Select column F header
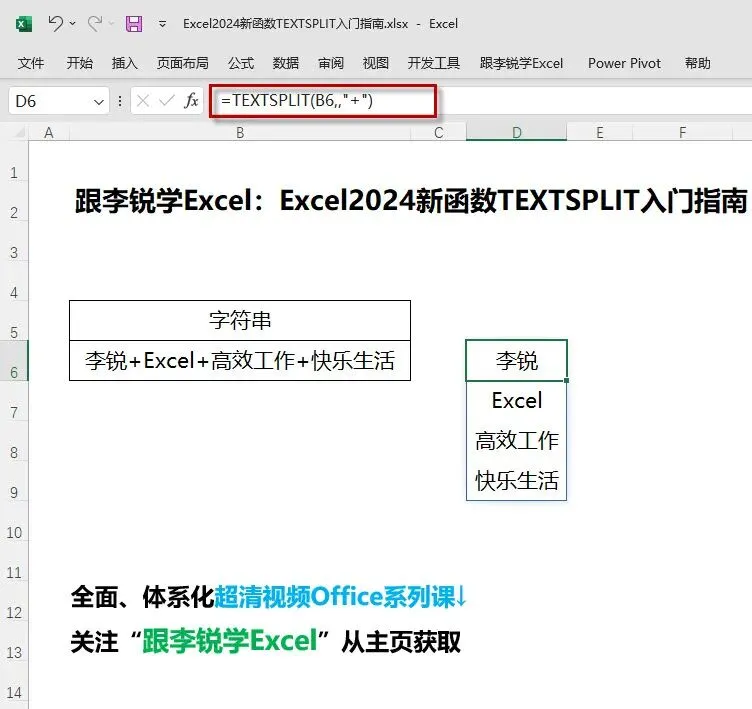 [682, 132]
